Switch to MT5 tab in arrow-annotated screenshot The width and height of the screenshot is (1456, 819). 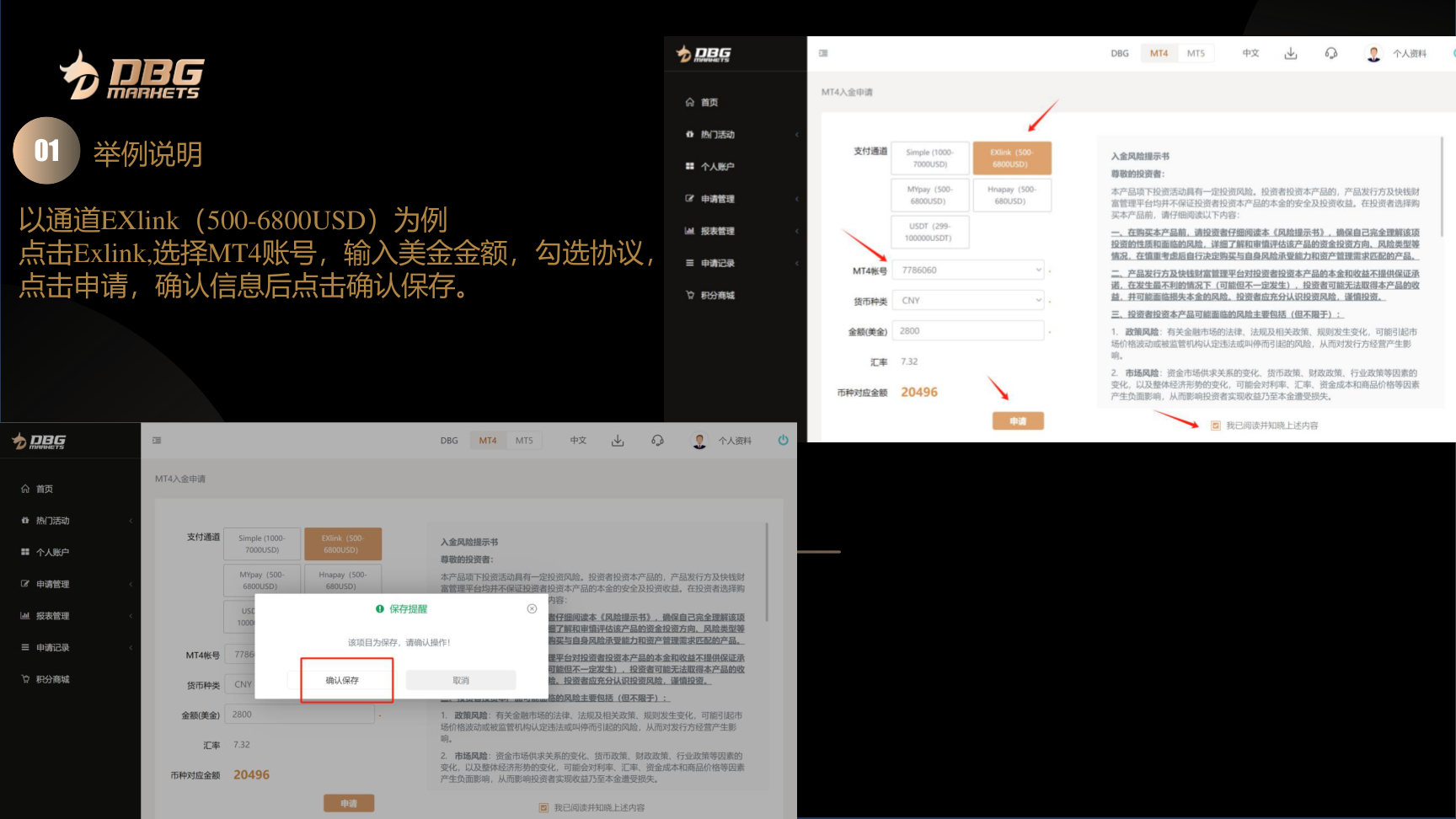pyautogui.click(x=1196, y=53)
